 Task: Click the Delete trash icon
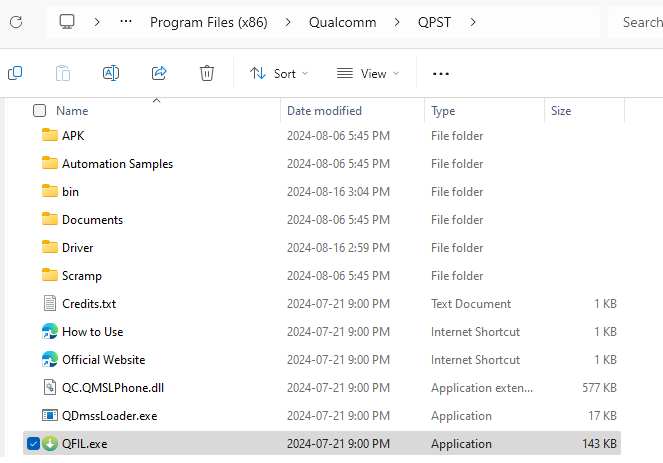pyautogui.click(x=207, y=73)
